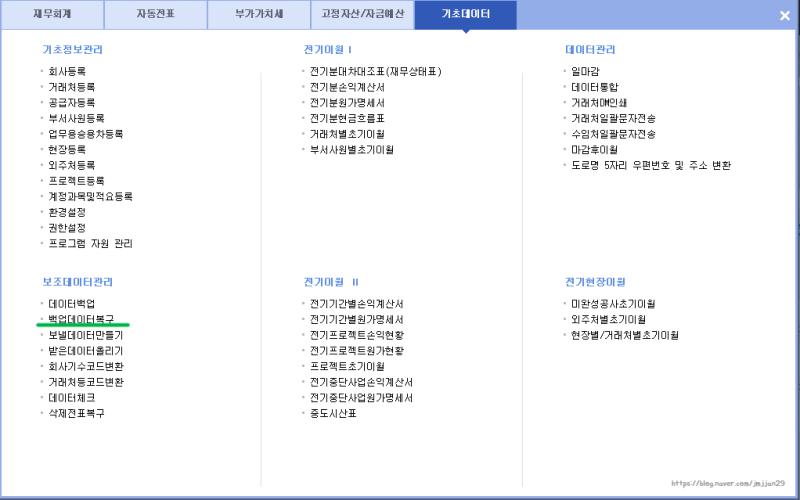Viewport: 800px width, 500px height.
Task: Click 전기중단사업손익계산서
Action: pos(361,382)
